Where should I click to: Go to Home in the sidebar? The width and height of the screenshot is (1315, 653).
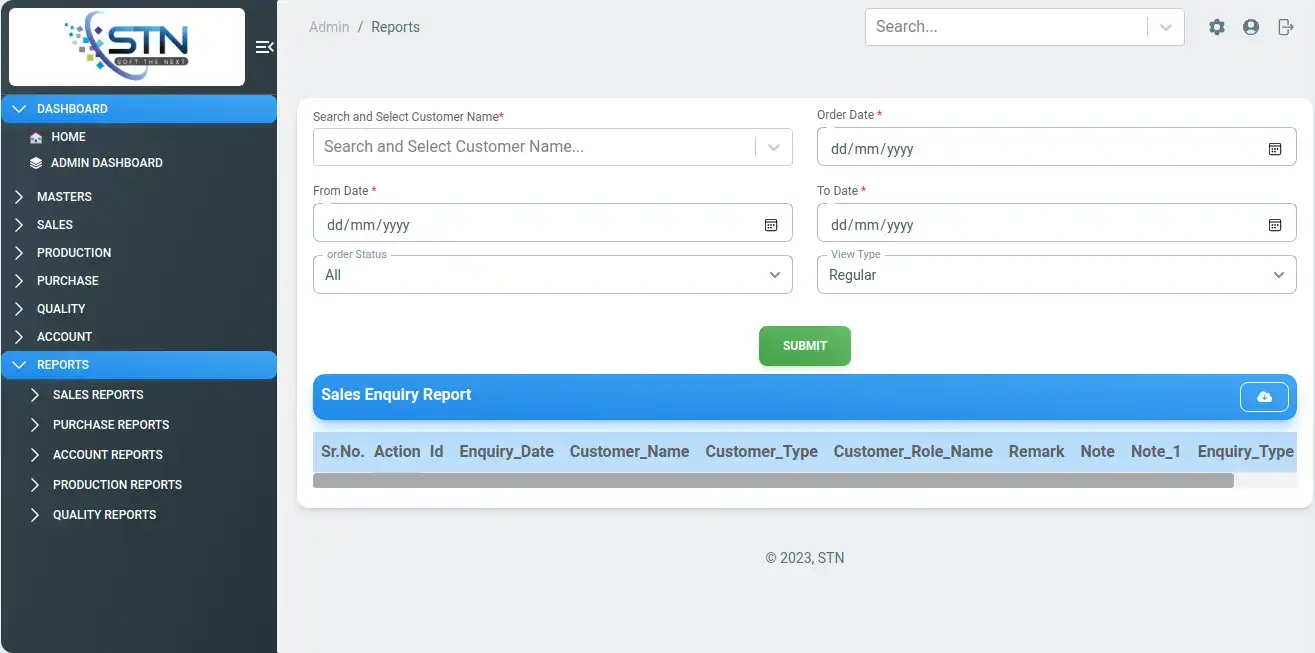[68, 137]
